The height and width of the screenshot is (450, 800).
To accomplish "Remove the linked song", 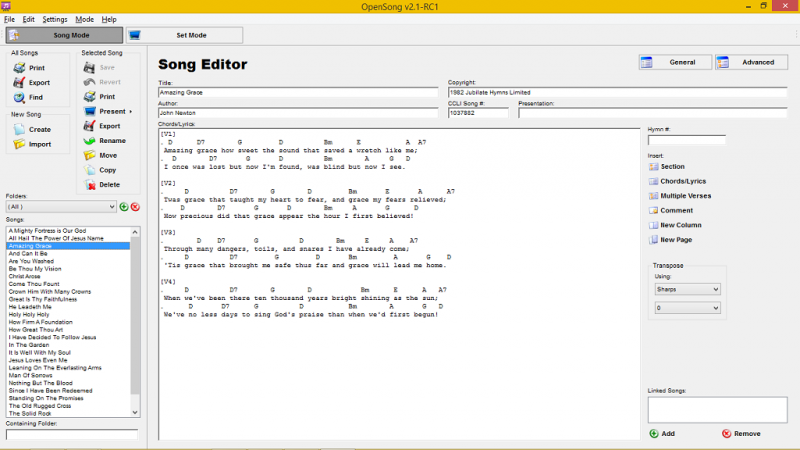I will [x=740, y=433].
